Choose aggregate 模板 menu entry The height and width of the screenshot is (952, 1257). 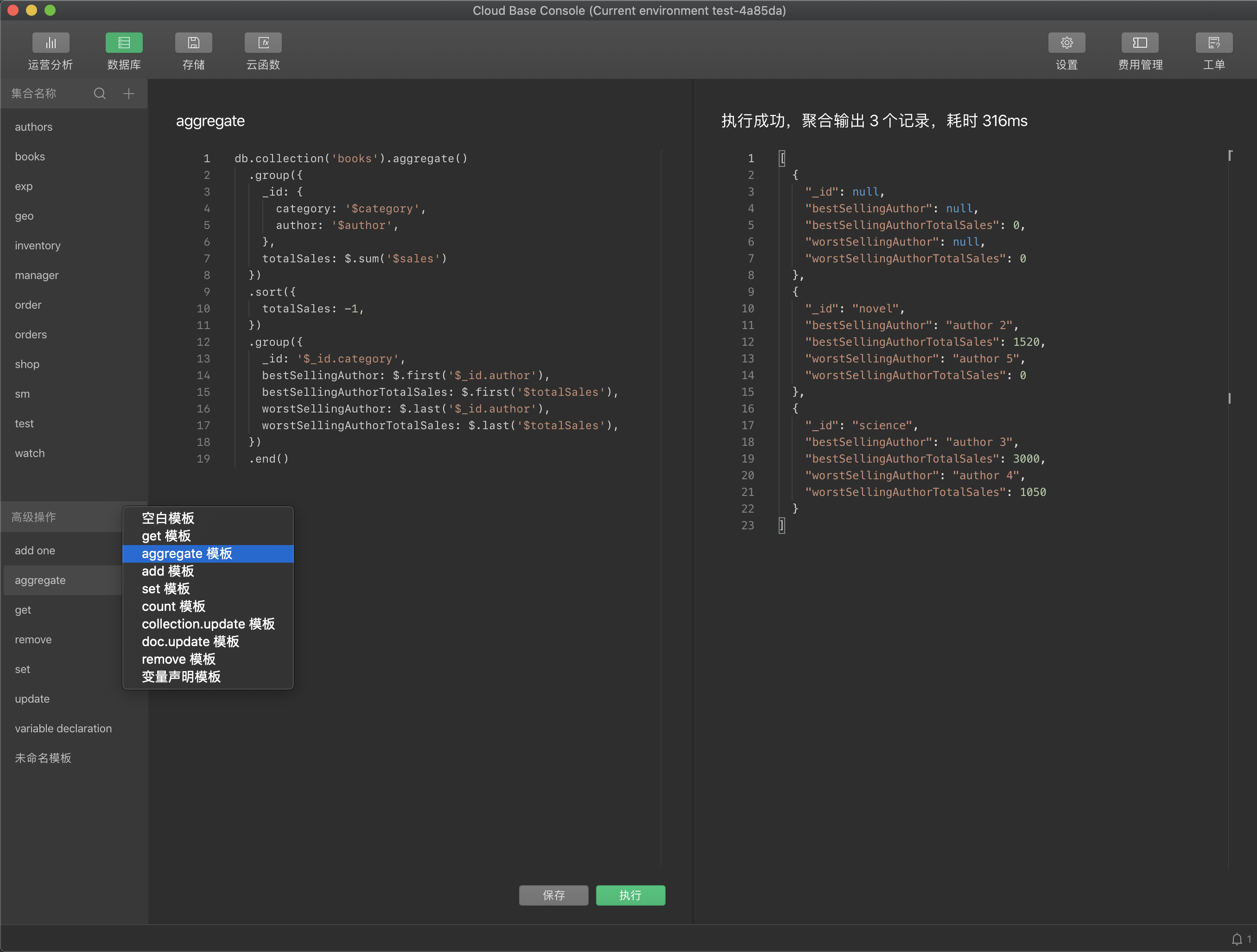pyautogui.click(x=208, y=553)
